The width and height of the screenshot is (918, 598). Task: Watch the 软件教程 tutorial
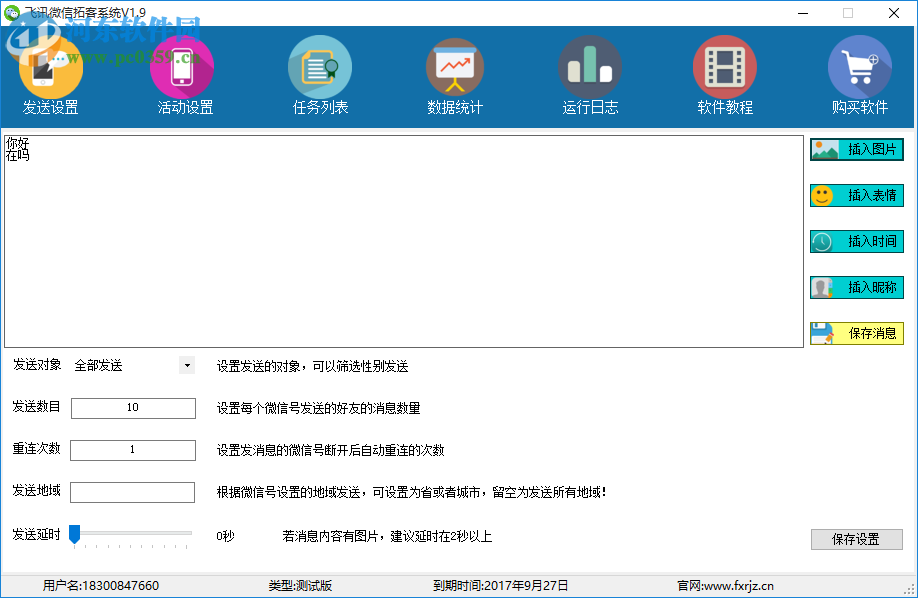[x=725, y=75]
